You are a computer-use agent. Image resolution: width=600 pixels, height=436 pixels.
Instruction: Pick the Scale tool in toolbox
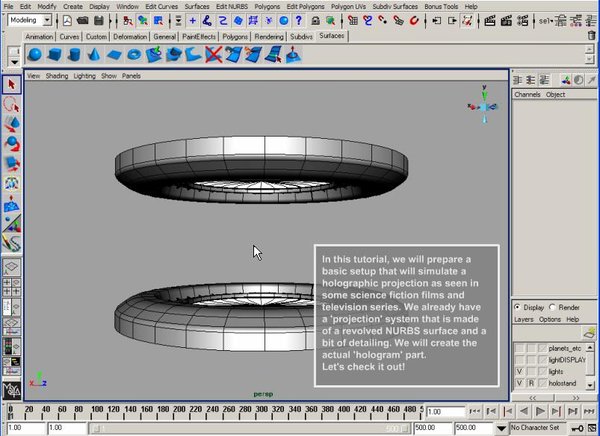pyautogui.click(x=12, y=164)
